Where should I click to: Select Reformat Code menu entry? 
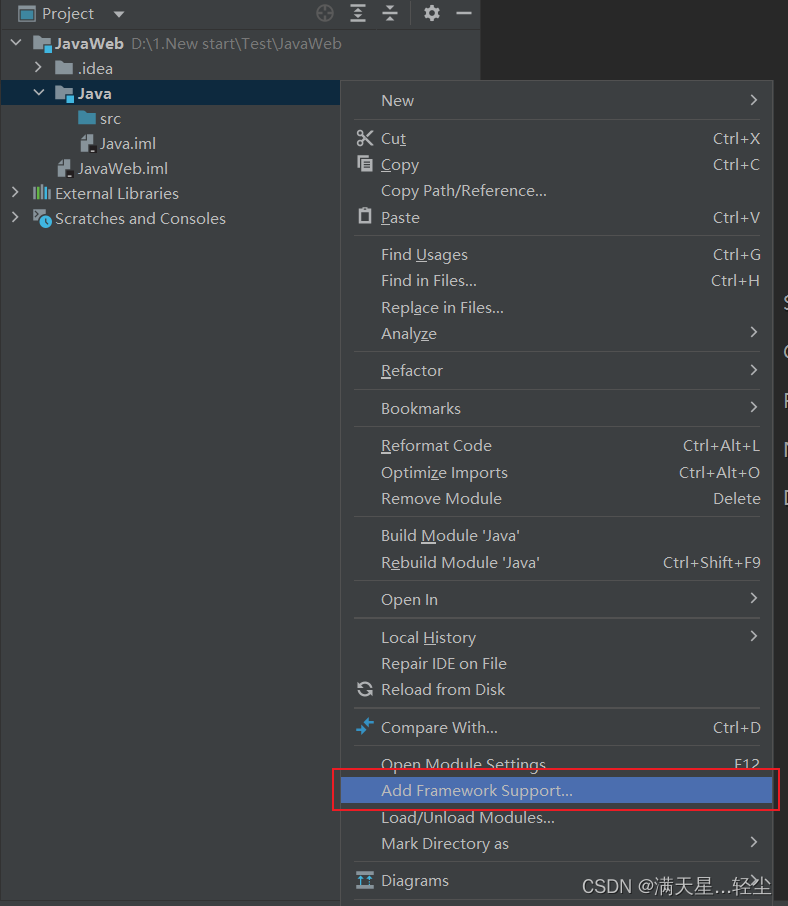pos(556,445)
